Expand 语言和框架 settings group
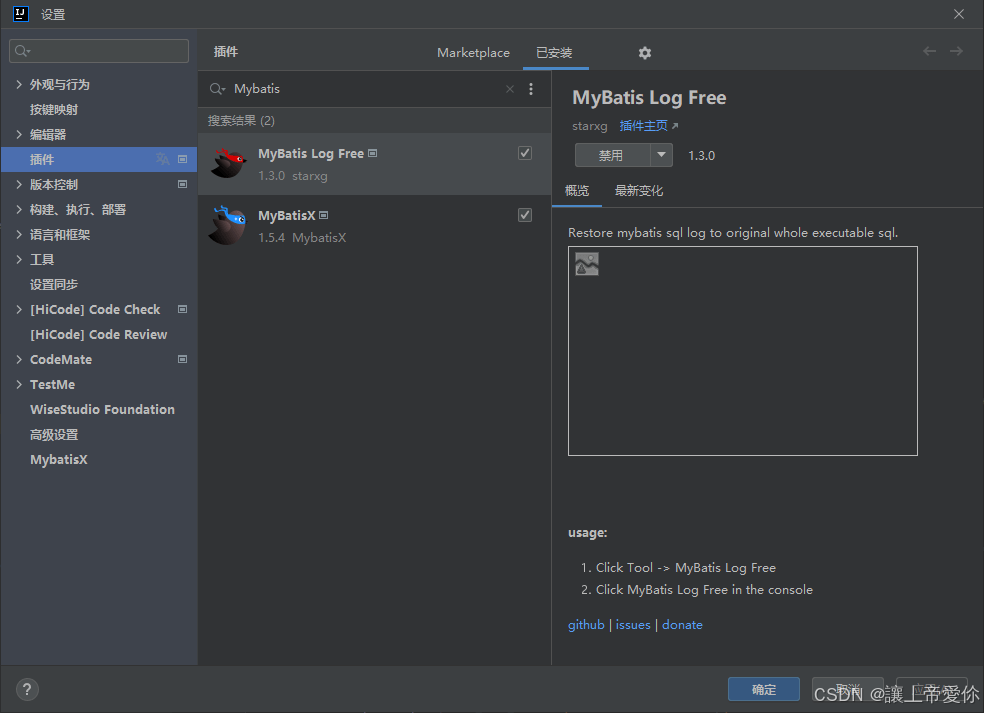 [x=19, y=235]
